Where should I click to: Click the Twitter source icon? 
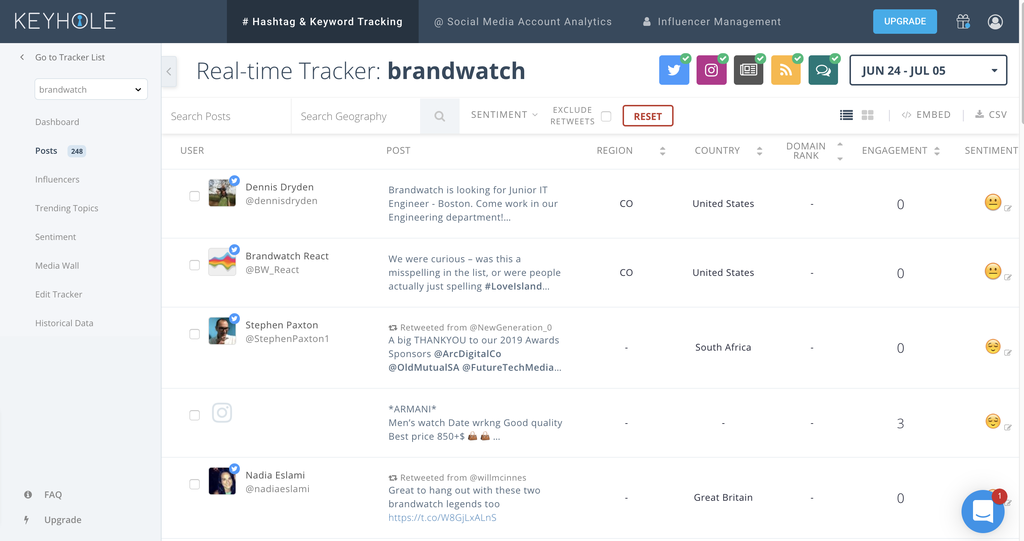click(674, 71)
